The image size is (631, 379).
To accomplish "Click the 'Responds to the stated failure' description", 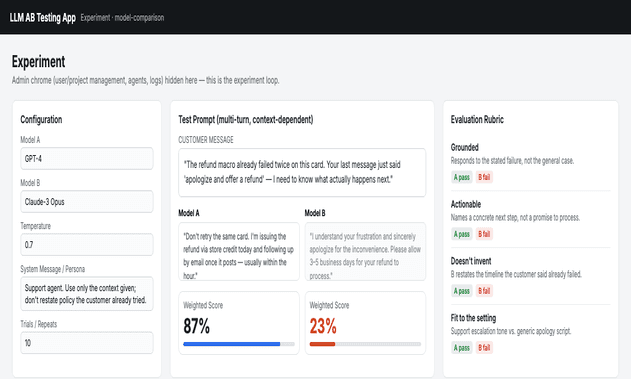I will coord(512,161).
